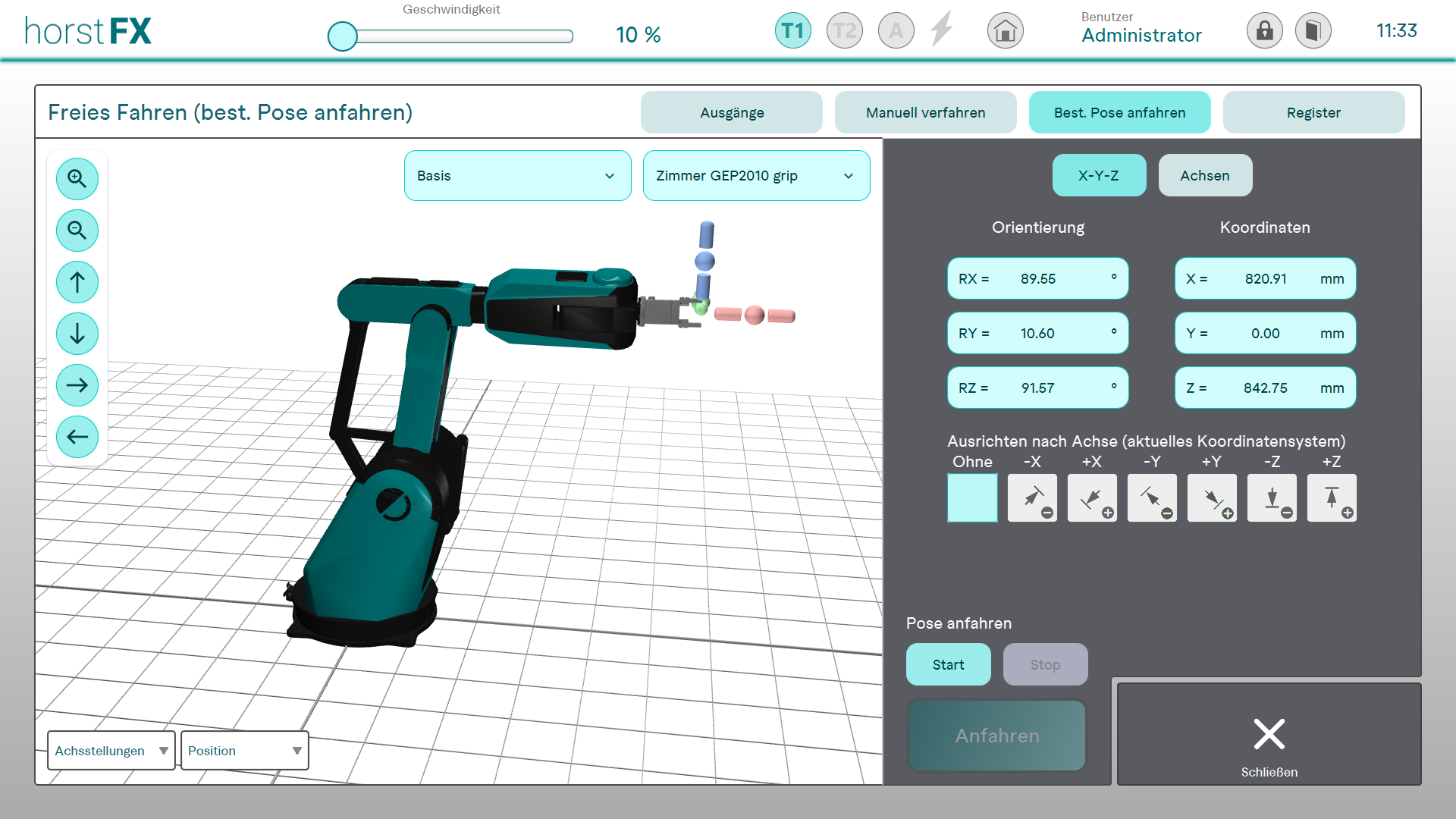The image size is (1456, 819).
Task: Click the lock icon in the top bar
Action: (1264, 31)
